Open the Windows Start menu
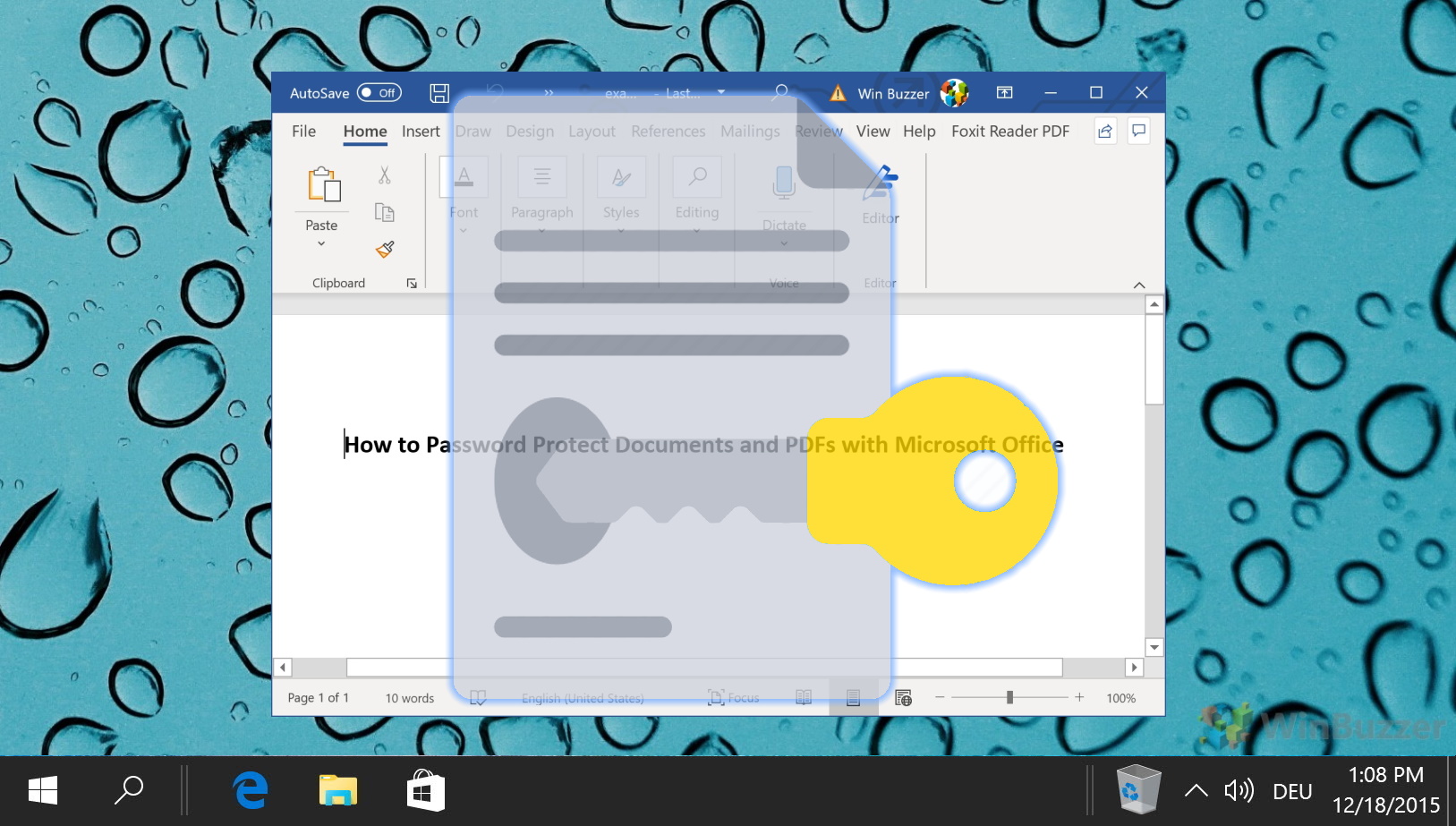This screenshot has width=1456, height=826. point(43,791)
